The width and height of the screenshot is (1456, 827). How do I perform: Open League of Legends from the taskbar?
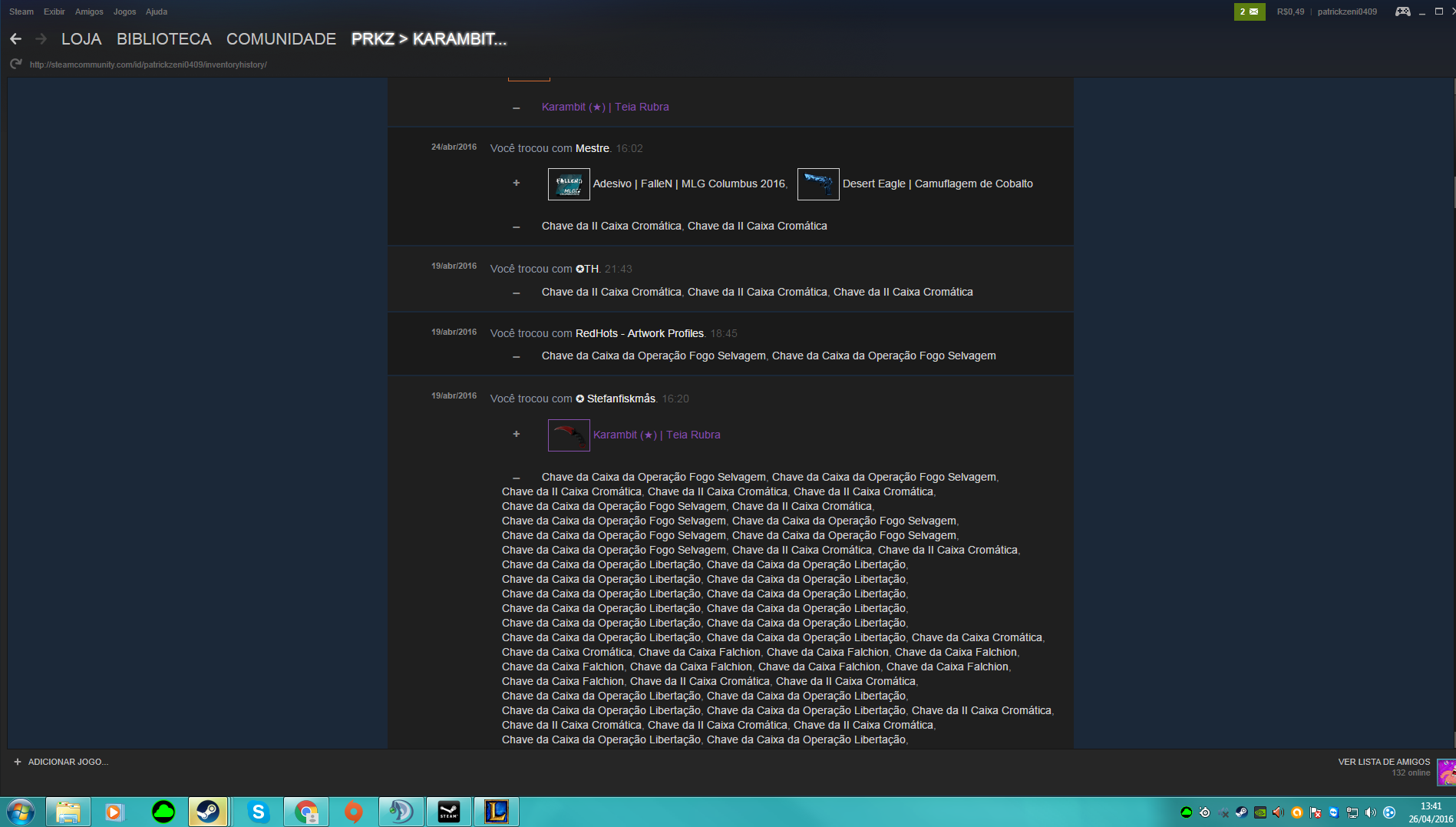(497, 812)
